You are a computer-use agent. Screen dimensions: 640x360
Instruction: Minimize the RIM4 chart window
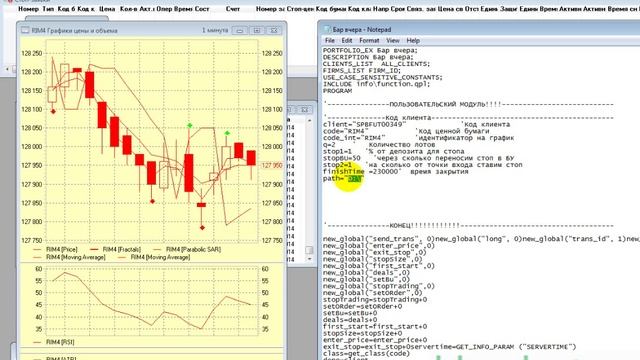pos(240,31)
